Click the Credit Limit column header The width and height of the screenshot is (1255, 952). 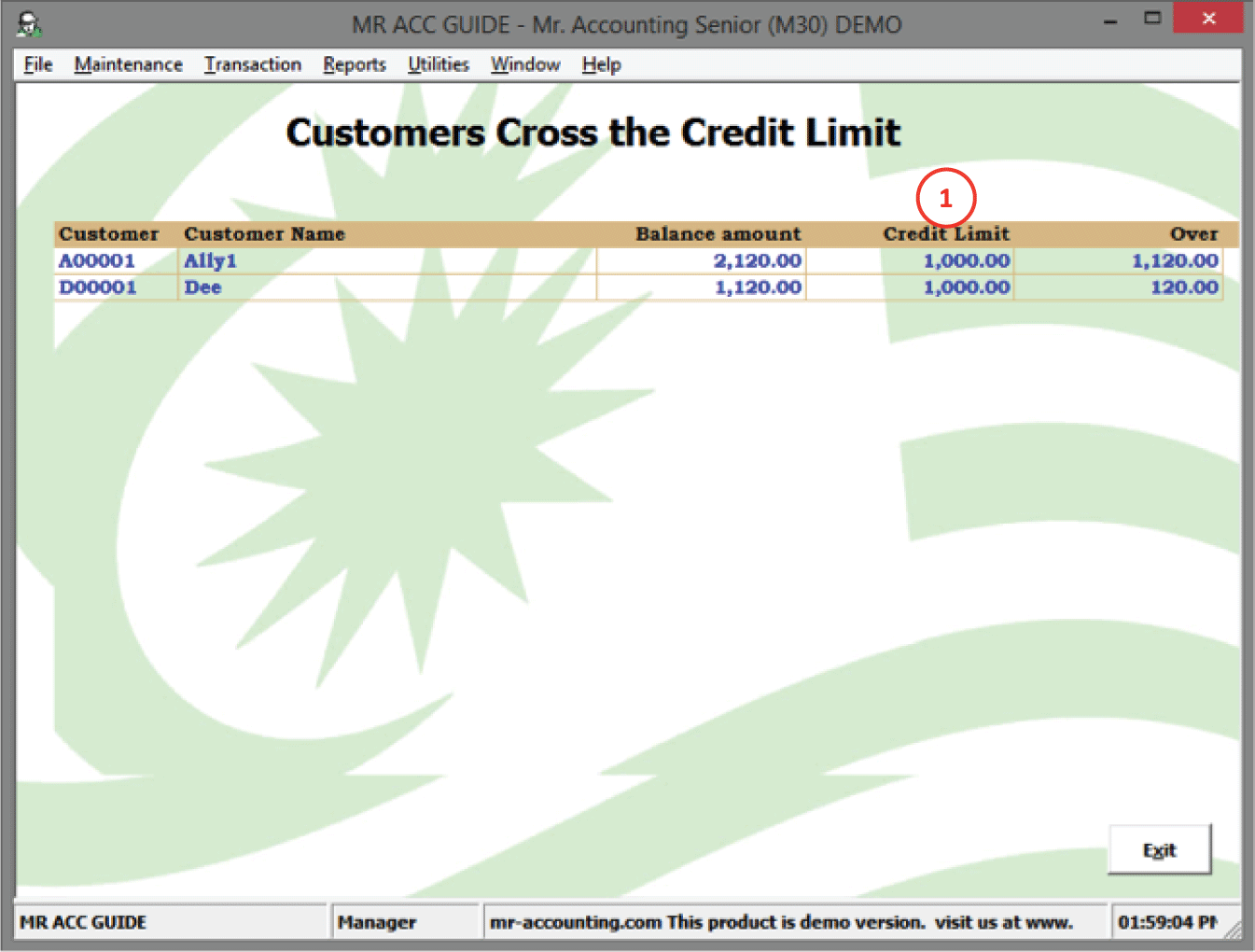pyautogui.click(x=946, y=234)
